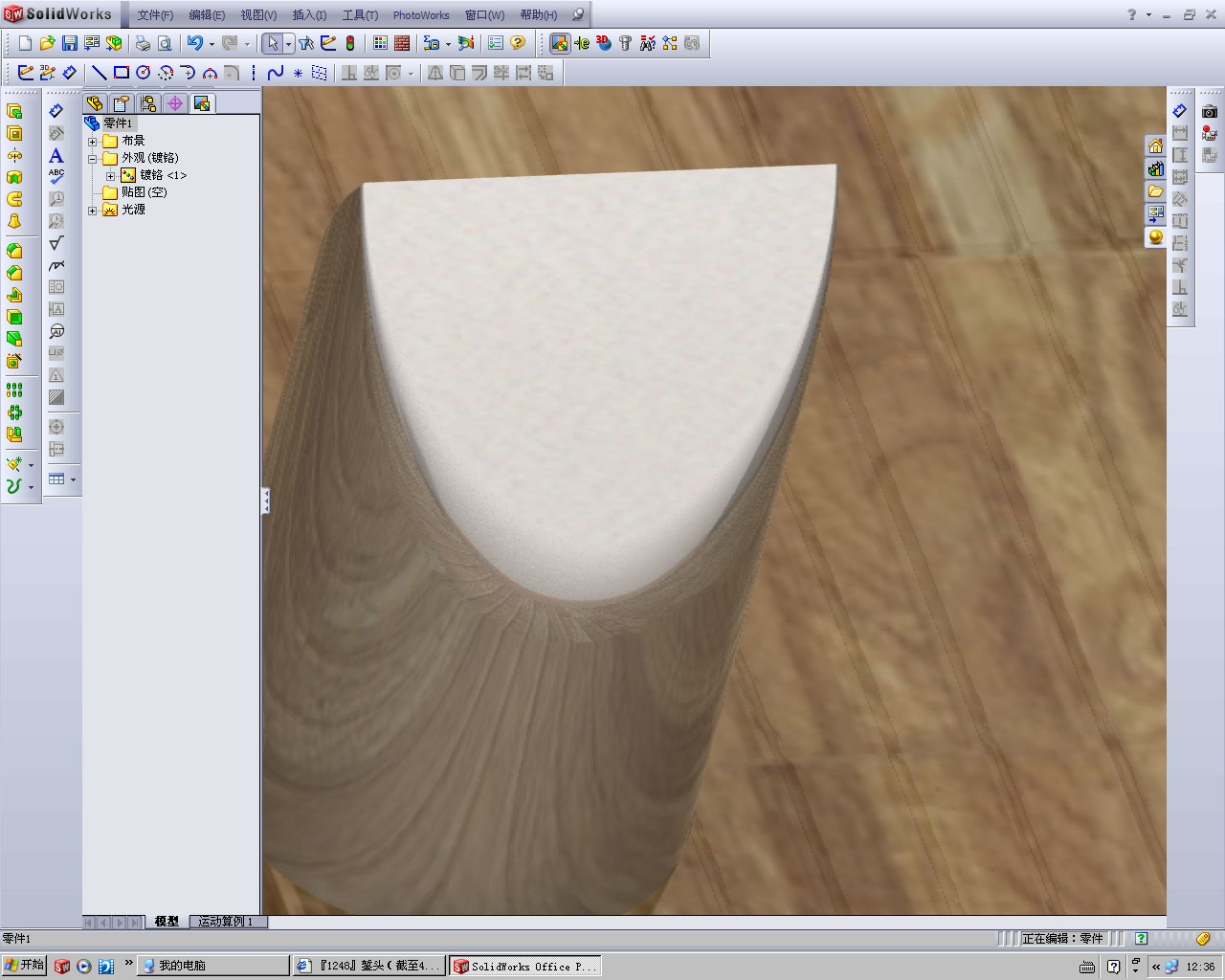Click the PhotoWorks Render icon
Image resolution: width=1225 pixels, height=980 pixels.
[560, 43]
